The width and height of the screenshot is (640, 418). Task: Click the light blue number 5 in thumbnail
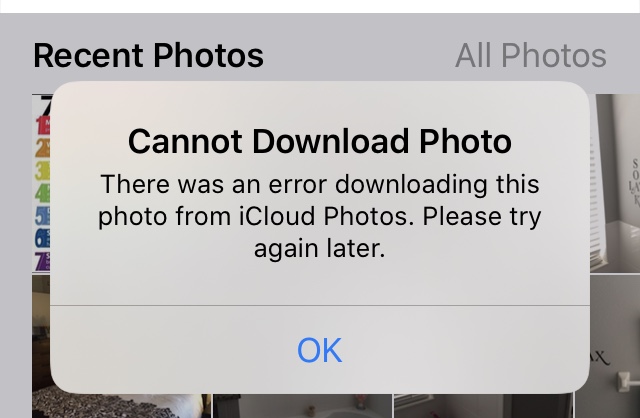tap(42, 216)
